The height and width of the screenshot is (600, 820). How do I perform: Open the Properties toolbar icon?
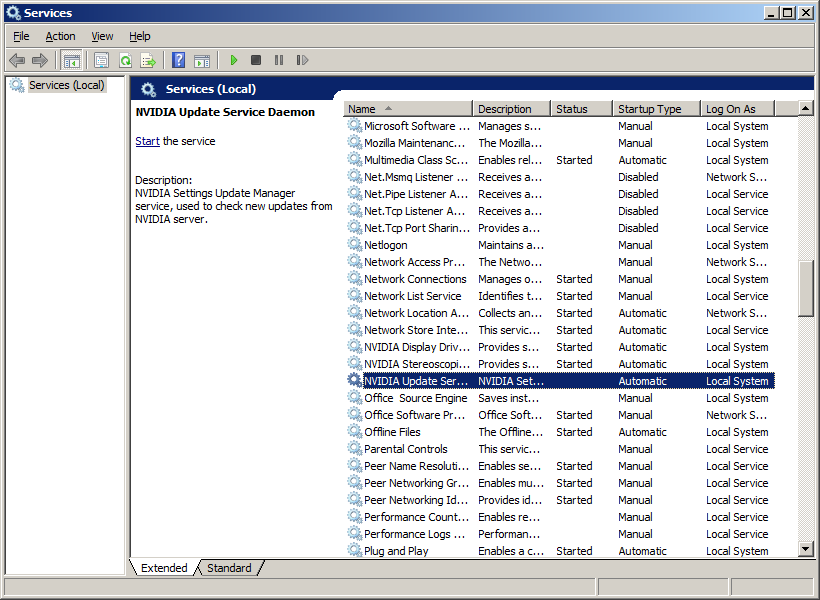[x=101, y=61]
